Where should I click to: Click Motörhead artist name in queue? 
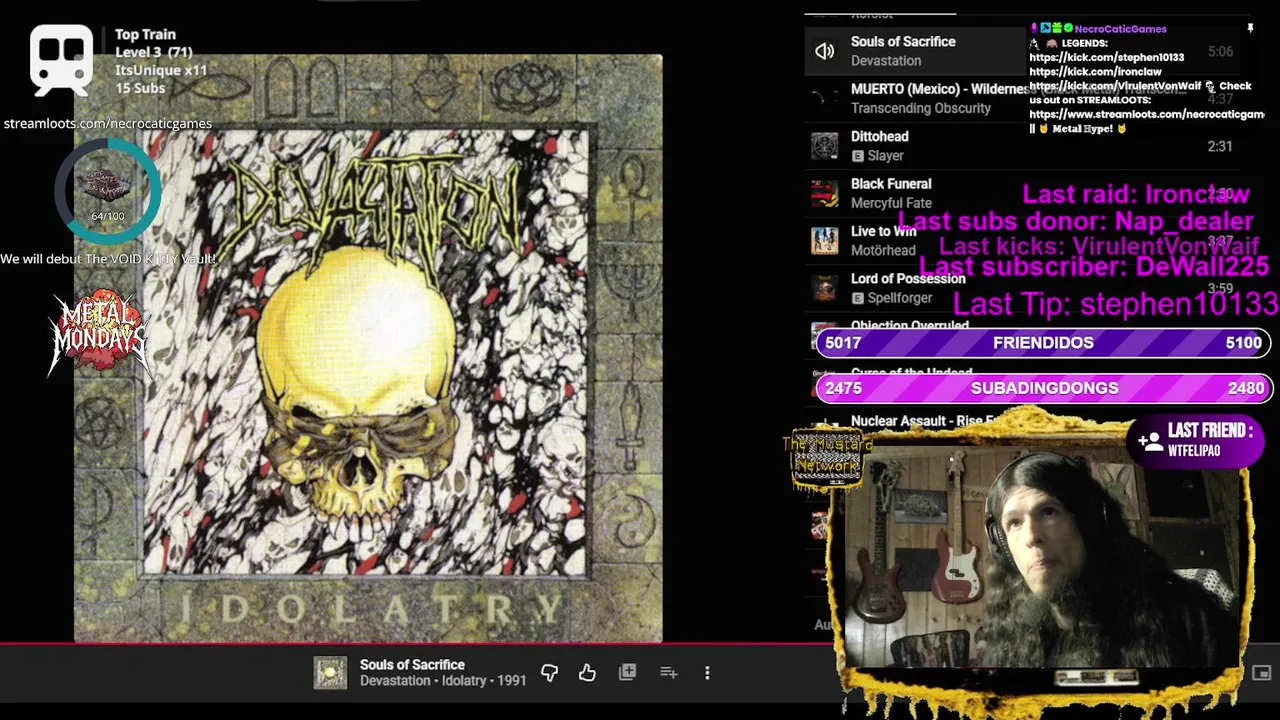883,251
